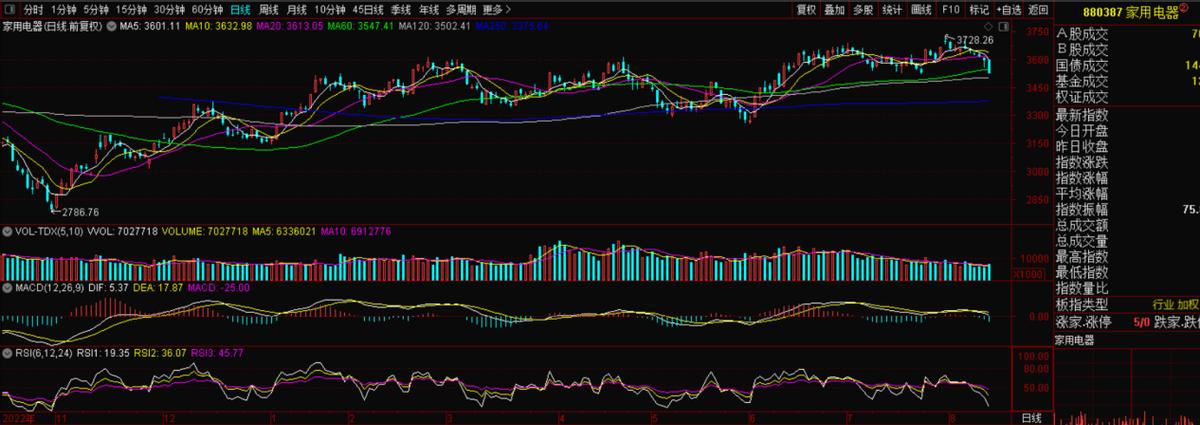Open the 多股 multi-stock view
1200x425 pixels.
864,9
